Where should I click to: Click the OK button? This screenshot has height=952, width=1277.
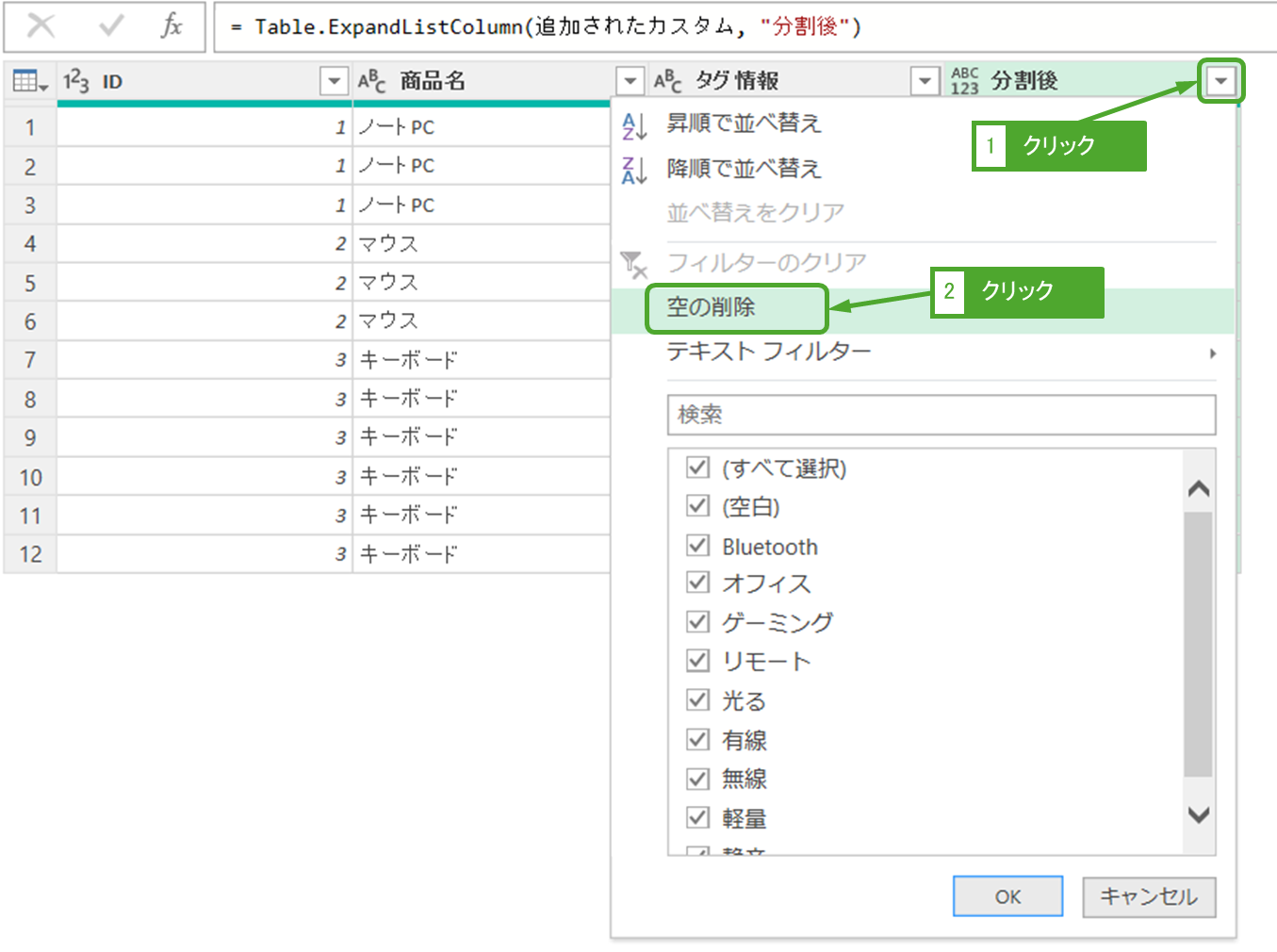click(x=1007, y=896)
